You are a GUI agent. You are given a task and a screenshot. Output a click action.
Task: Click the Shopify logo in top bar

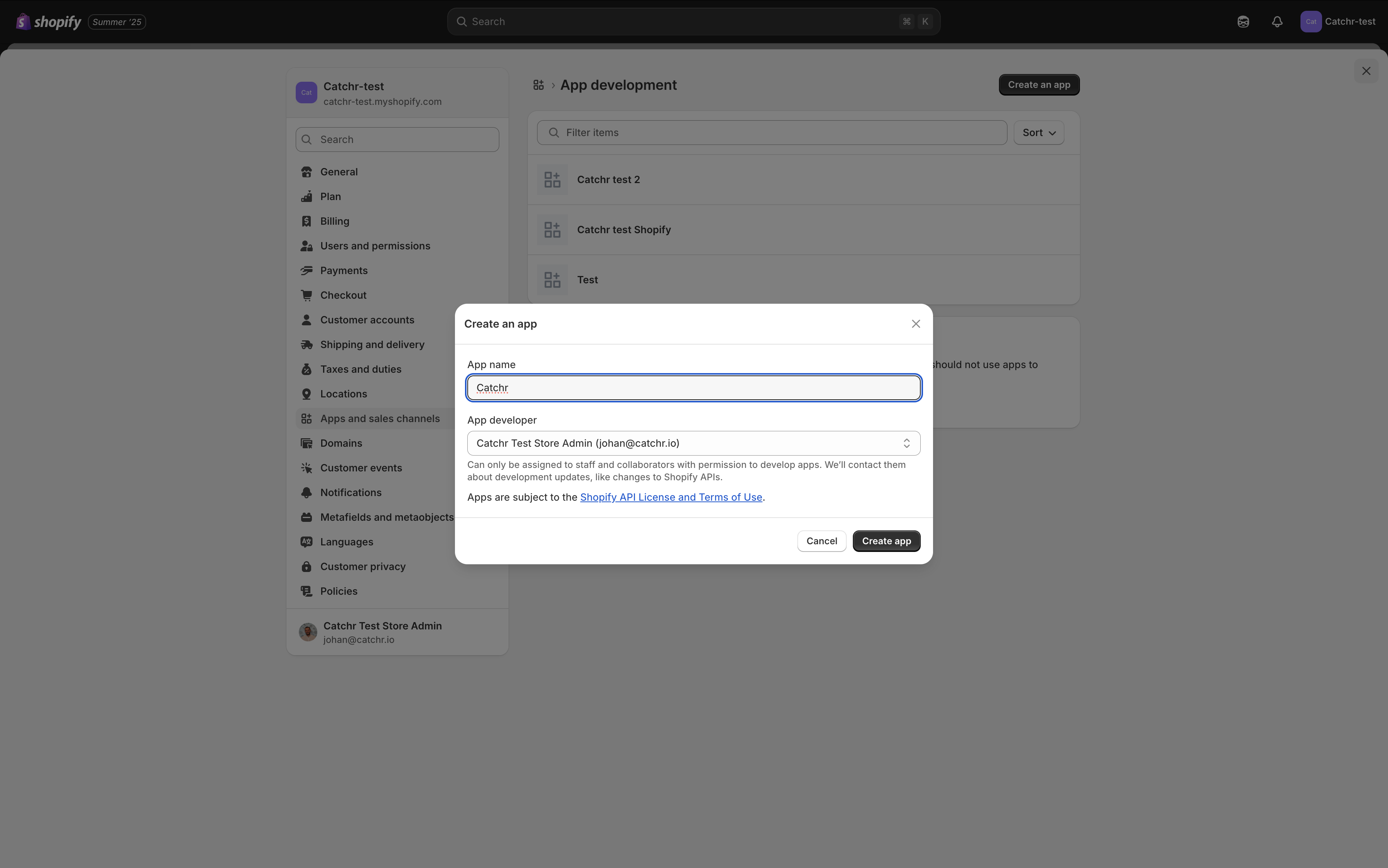(48, 22)
